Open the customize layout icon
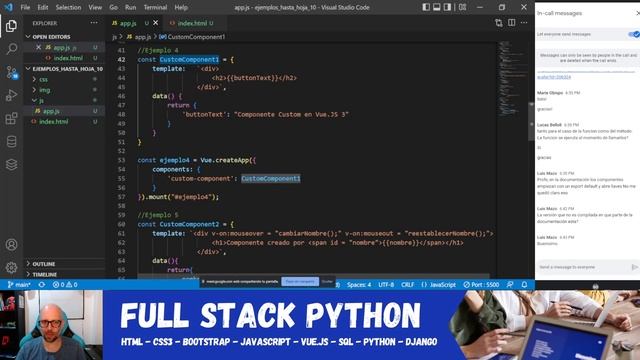640x360 pixels. click(462, 7)
